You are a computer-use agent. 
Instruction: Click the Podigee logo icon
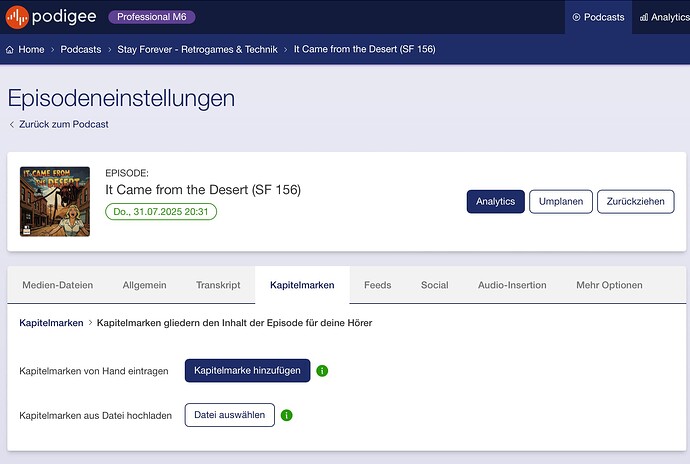[17, 17]
